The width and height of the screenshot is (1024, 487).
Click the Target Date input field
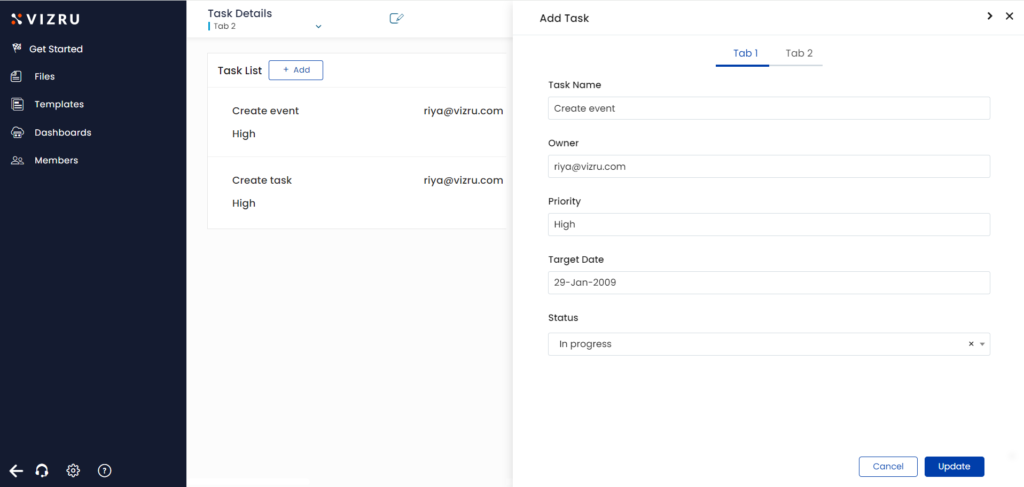[x=768, y=283]
